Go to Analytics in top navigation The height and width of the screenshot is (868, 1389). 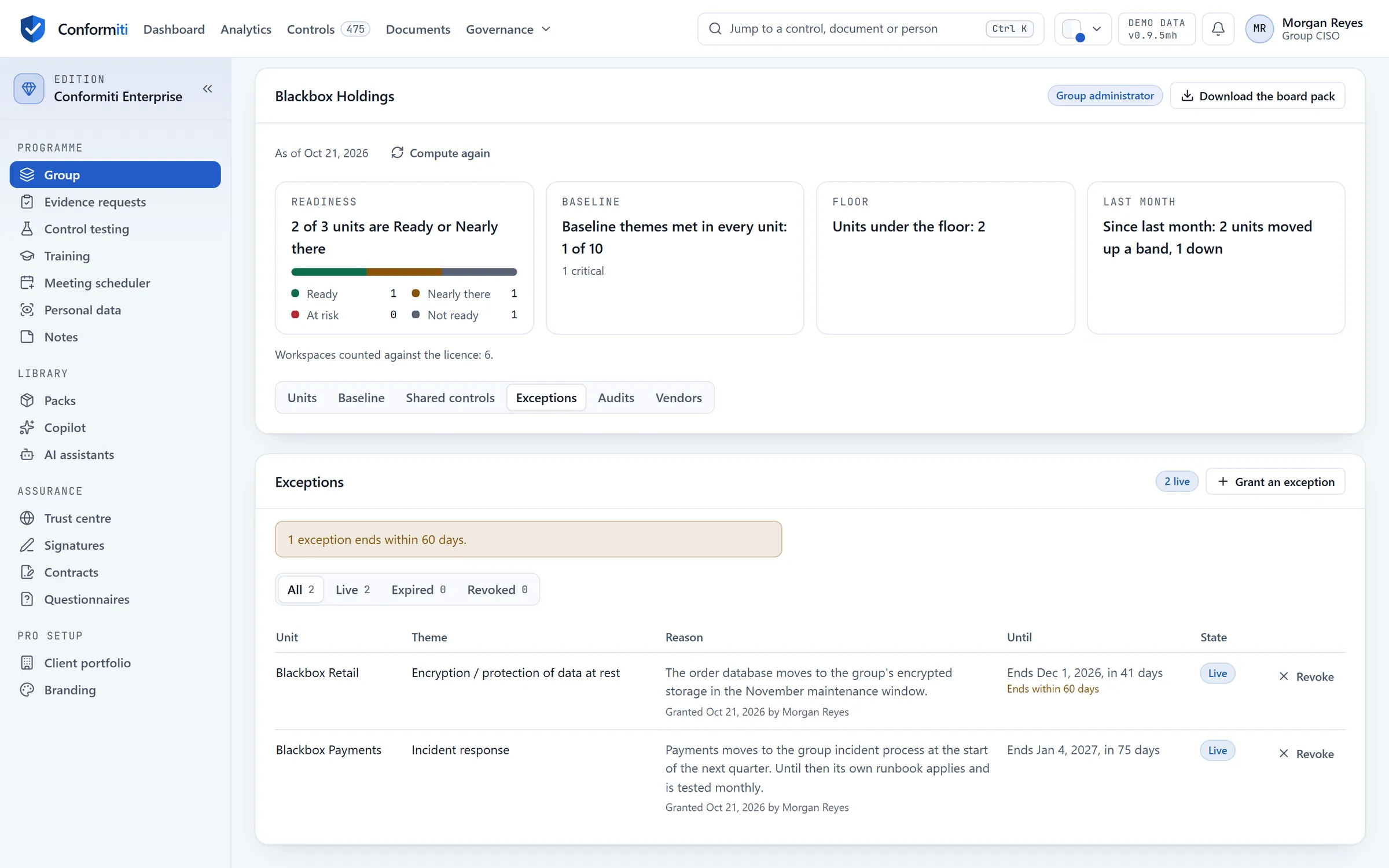[245, 29]
